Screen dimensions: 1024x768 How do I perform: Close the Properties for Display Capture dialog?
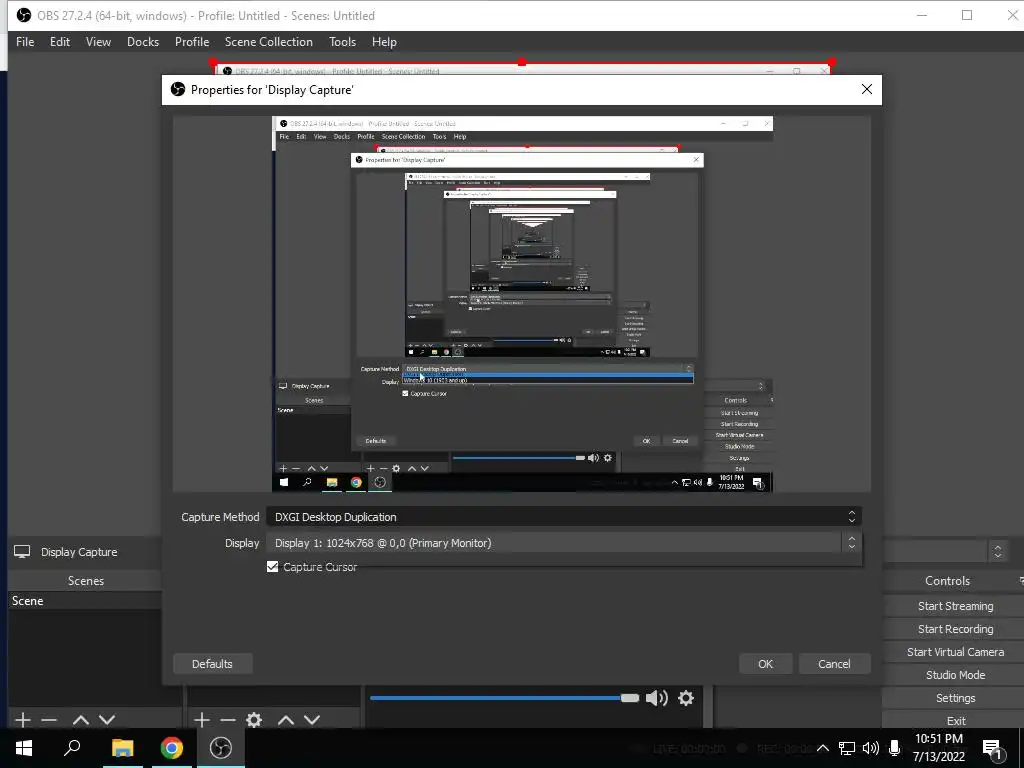pos(867,89)
